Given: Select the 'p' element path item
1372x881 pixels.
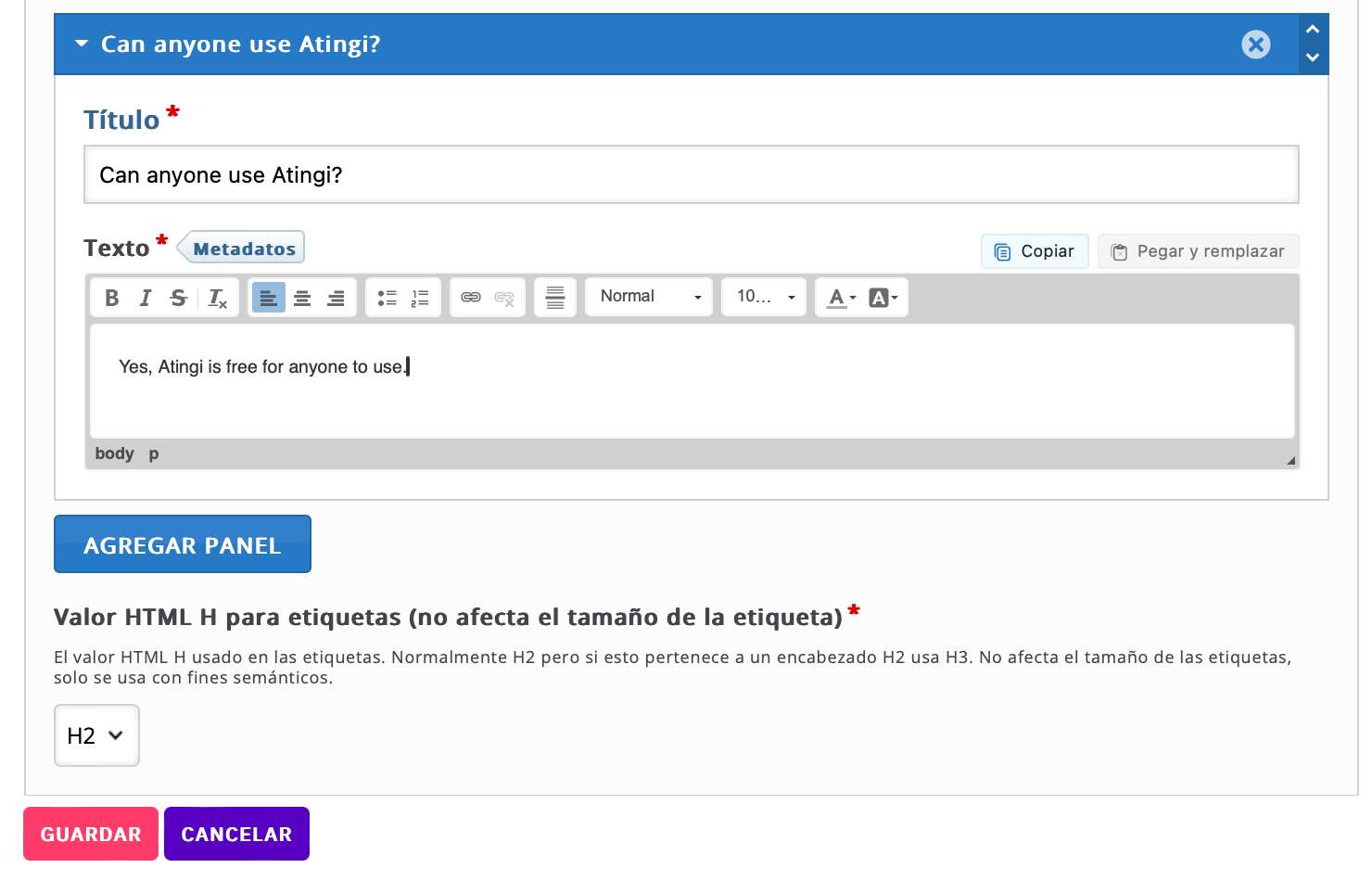Looking at the screenshot, I should (x=154, y=453).
